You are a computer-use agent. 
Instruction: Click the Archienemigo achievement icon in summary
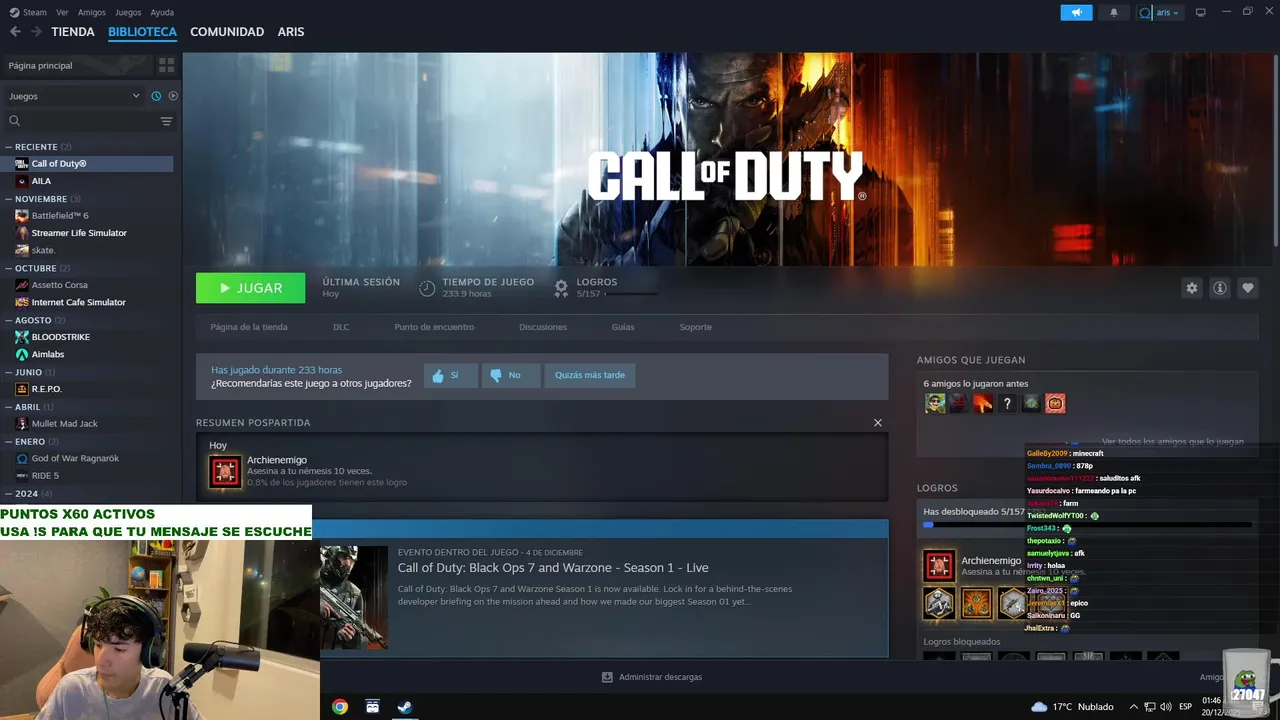(225, 472)
